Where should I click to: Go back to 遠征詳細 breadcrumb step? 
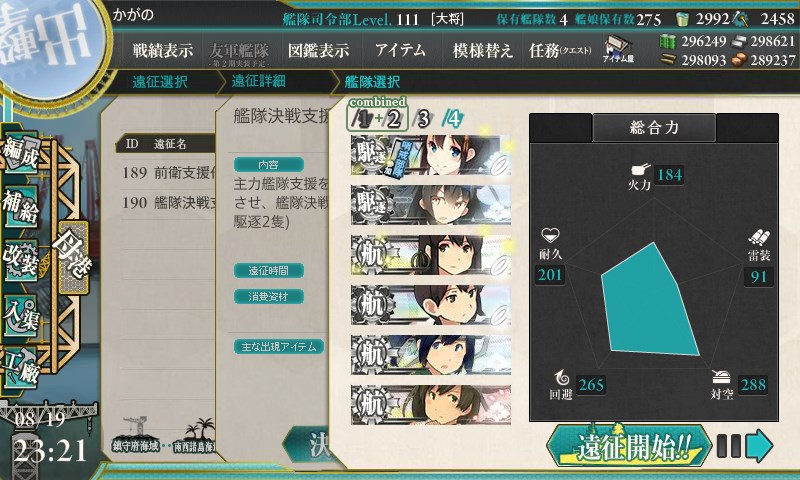(x=259, y=81)
